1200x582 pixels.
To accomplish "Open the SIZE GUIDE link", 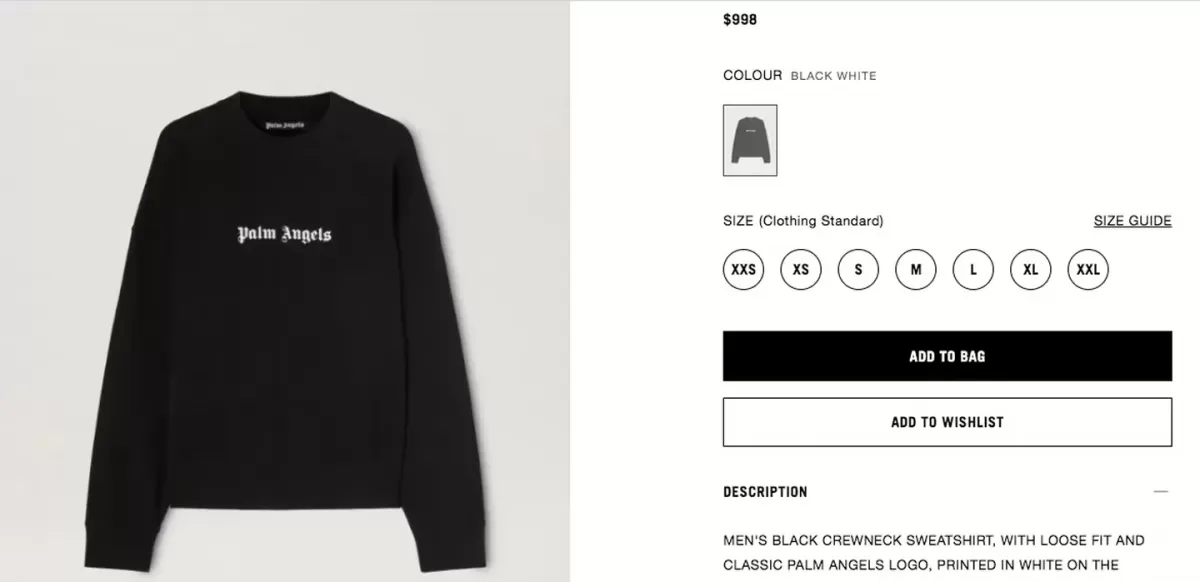I will coord(1132,221).
